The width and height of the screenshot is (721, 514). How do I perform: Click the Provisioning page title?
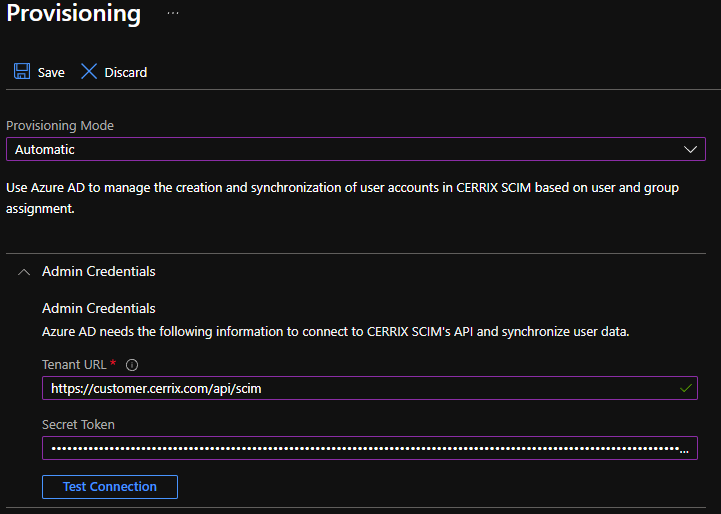(74, 13)
